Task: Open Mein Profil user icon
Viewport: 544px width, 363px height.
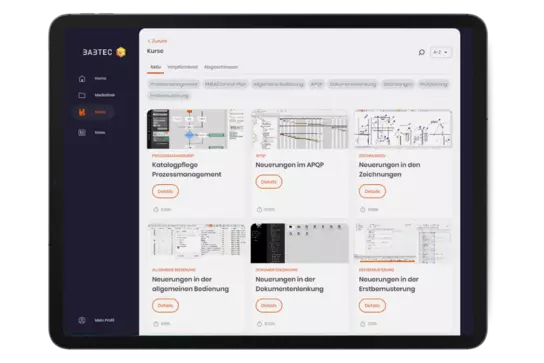Action: point(82,320)
